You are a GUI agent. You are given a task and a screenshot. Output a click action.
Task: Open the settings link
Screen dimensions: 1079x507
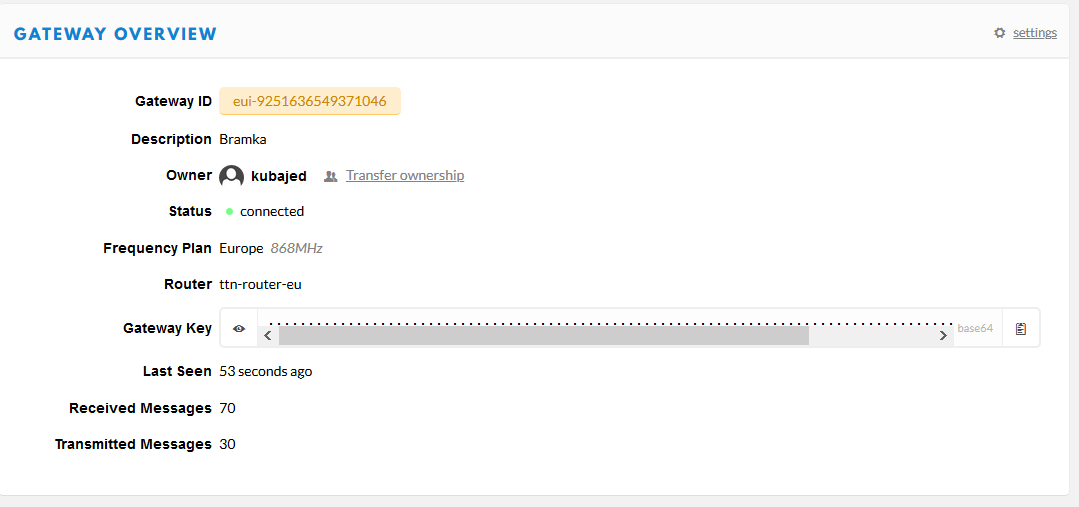click(1034, 33)
